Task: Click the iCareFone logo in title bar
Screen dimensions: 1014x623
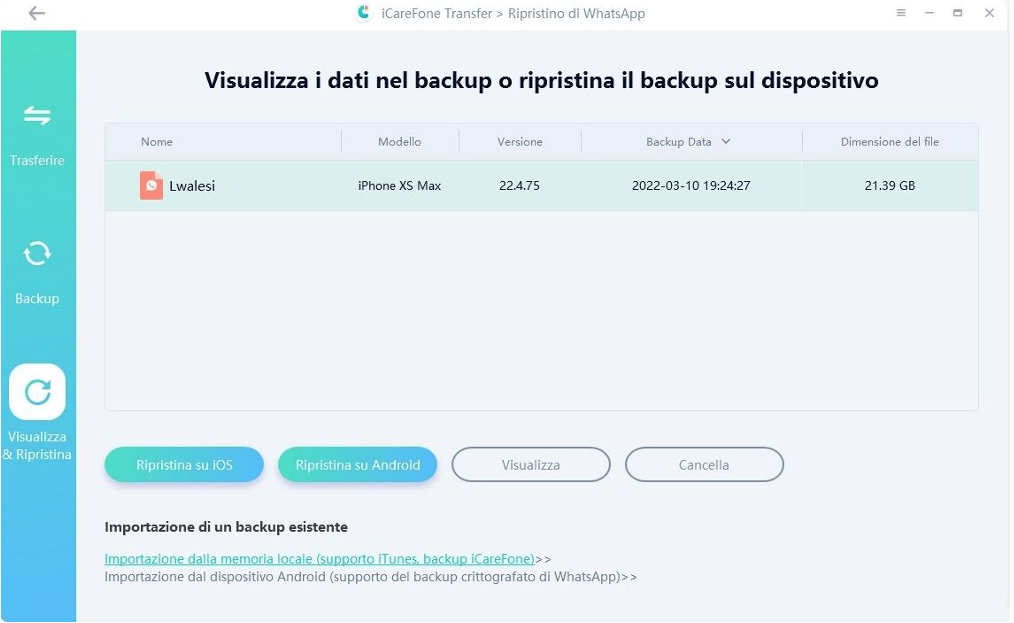Action: (x=364, y=13)
